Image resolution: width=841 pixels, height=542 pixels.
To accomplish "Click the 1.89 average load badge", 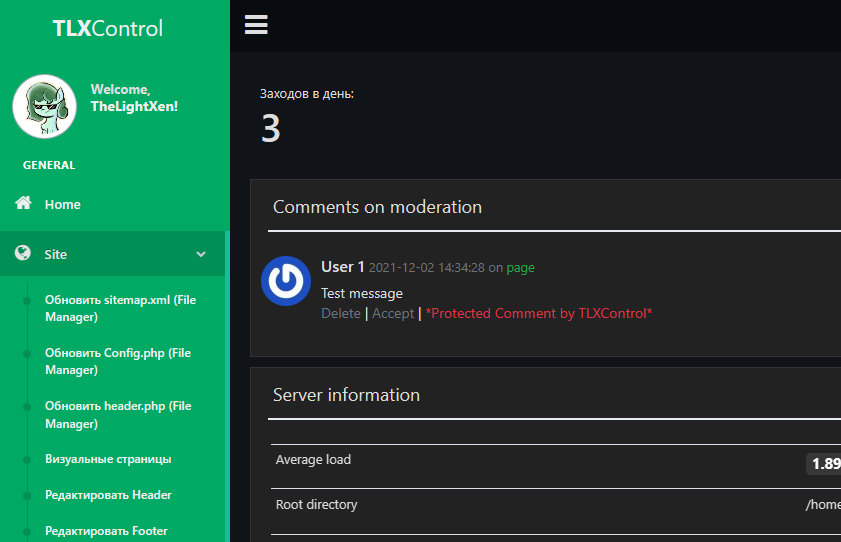I will (x=825, y=464).
